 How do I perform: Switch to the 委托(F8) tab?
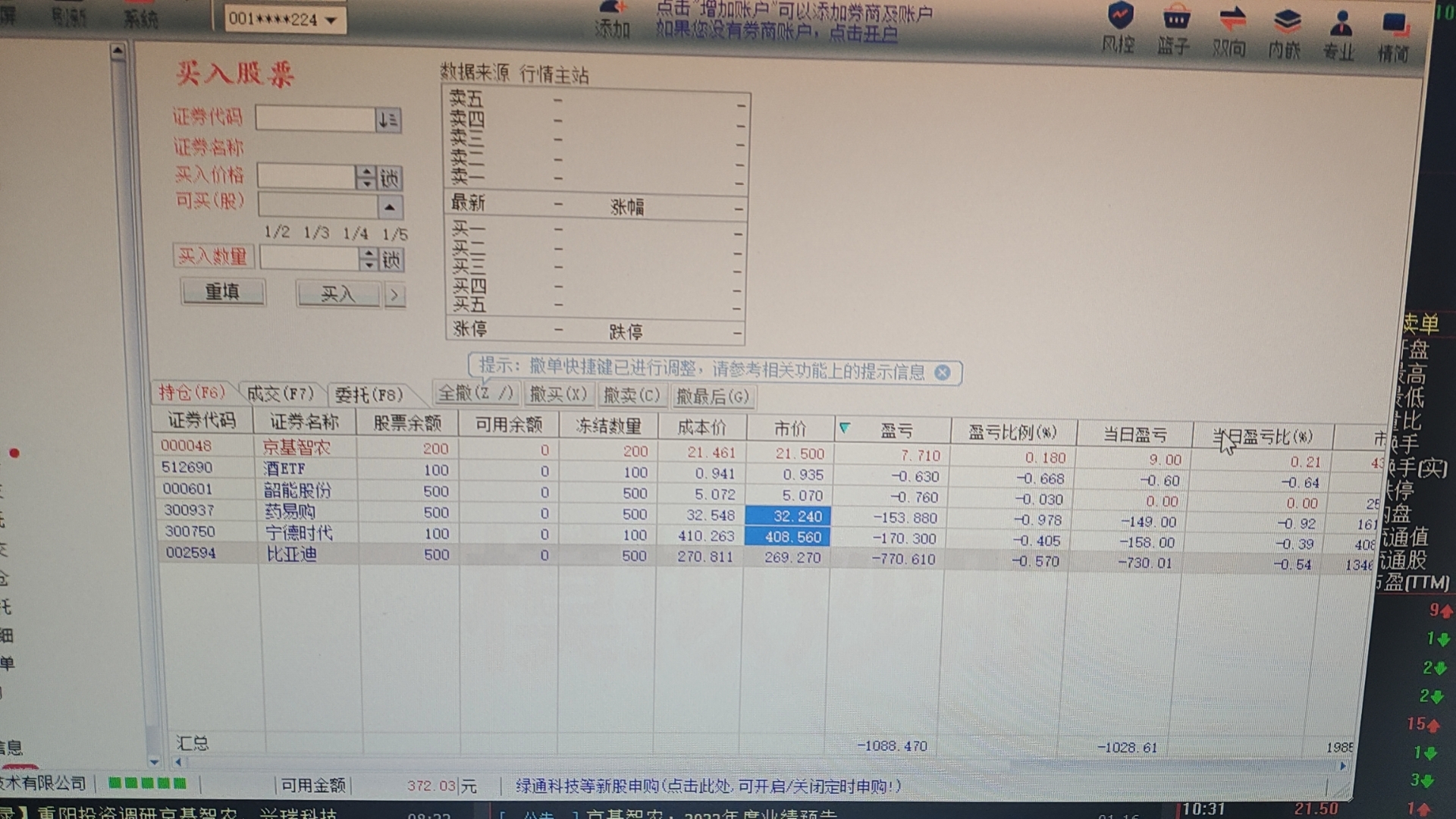pos(368,394)
